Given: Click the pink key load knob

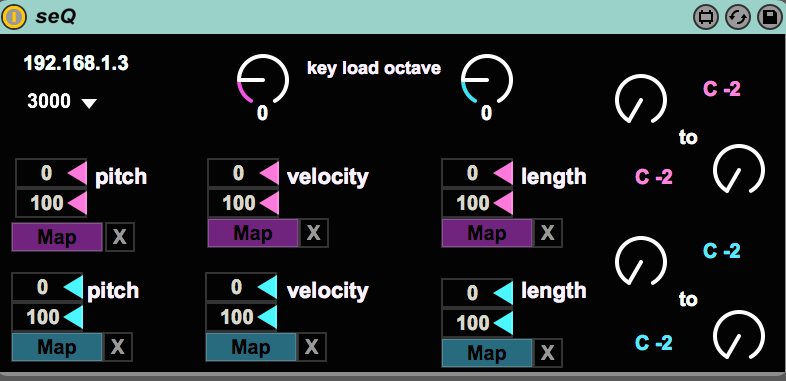Looking at the screenshot, I should tap(263, 80).
